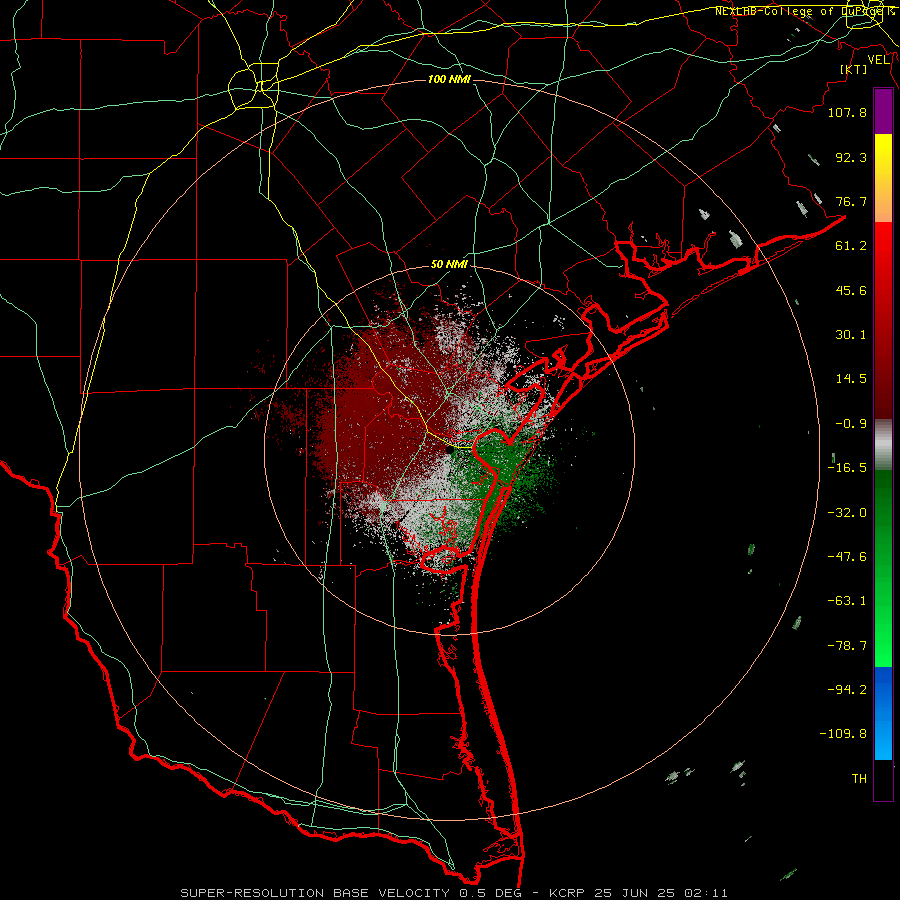This screenshot has width=900, height=900.
Task: Click the 100 NMI range ring label
Action: (449, 79)
